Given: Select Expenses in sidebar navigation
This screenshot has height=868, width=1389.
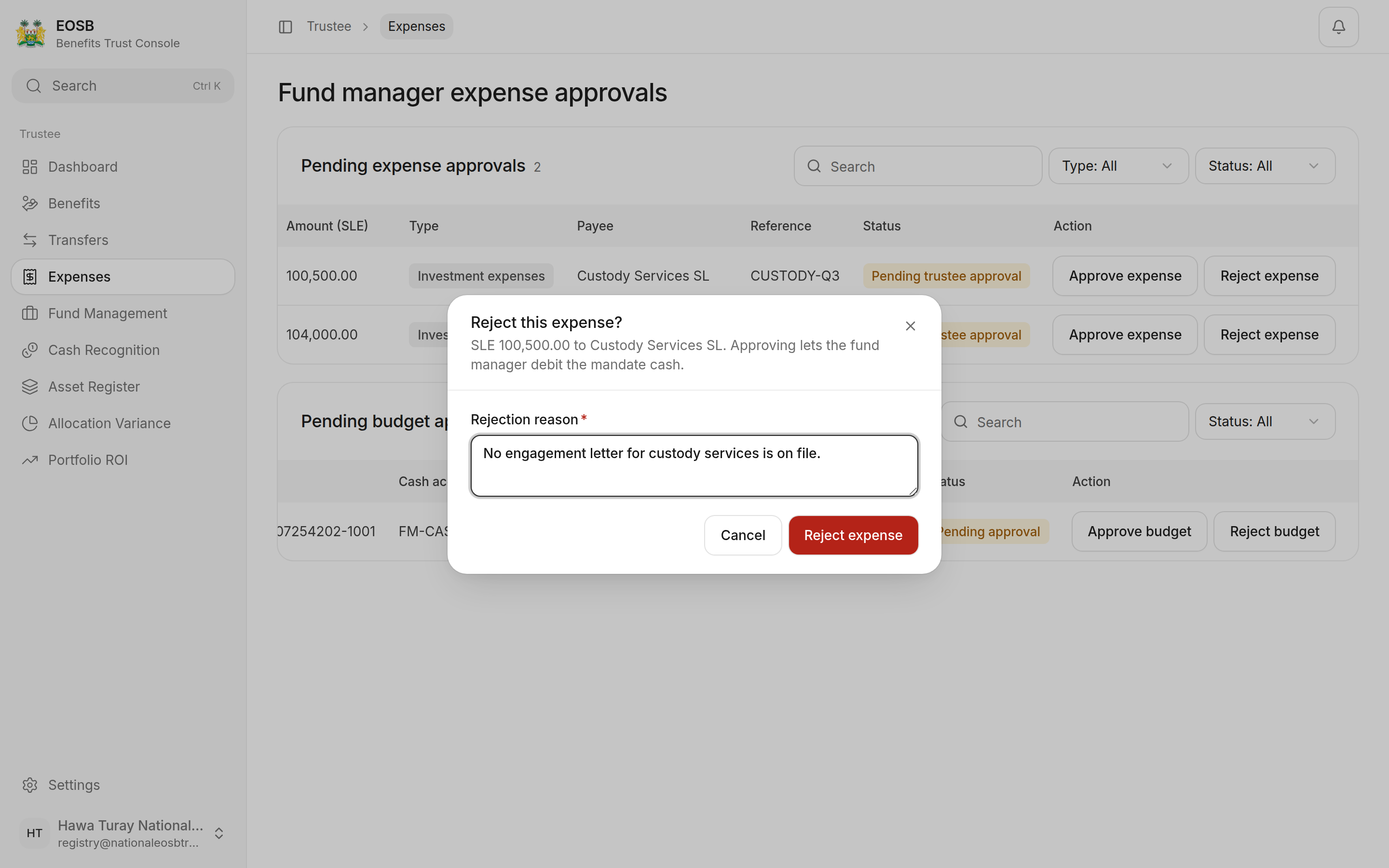Looking at the screenshot, I should (x=123, y=277).
